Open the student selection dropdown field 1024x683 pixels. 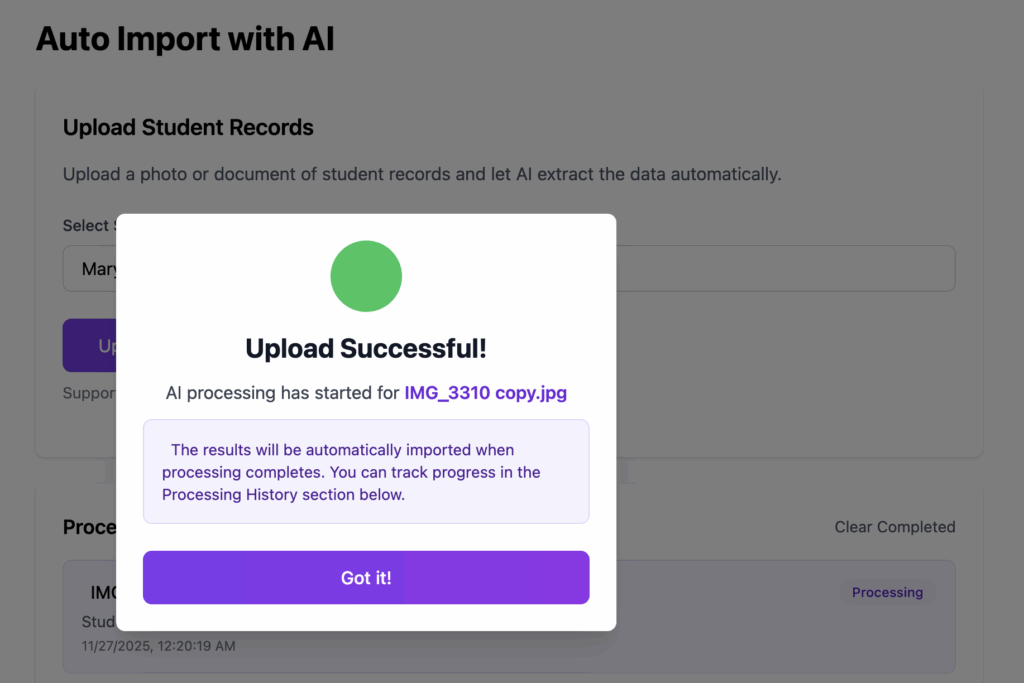[x=785, y=269]
